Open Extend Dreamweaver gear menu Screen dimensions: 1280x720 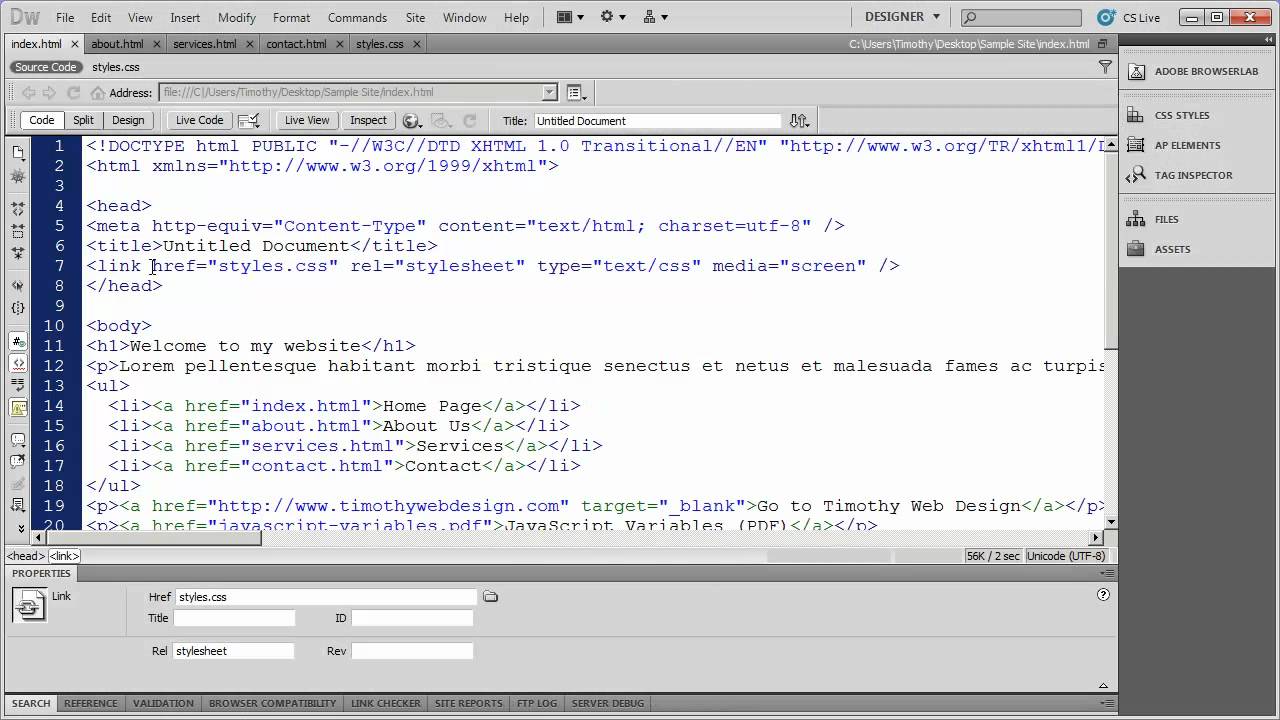[612, 17]
